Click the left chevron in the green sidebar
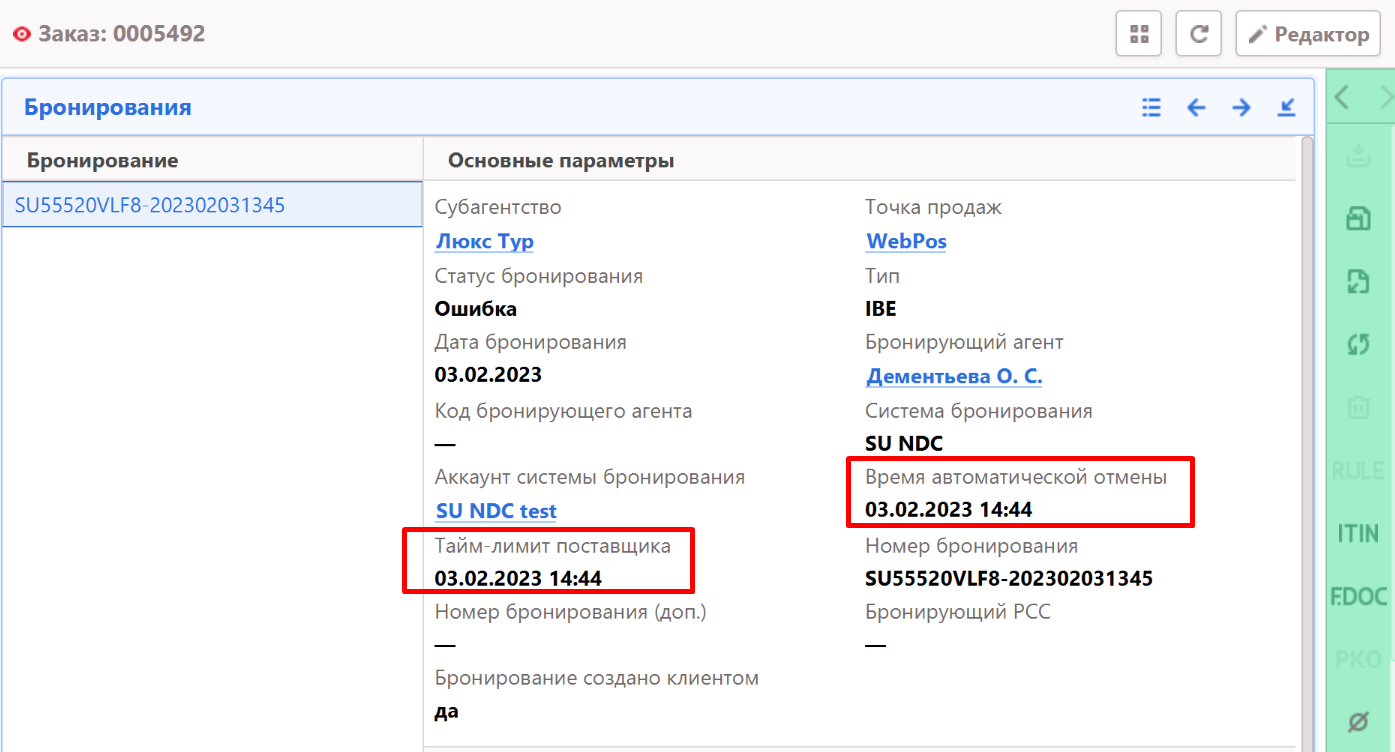 point(1342,97)
